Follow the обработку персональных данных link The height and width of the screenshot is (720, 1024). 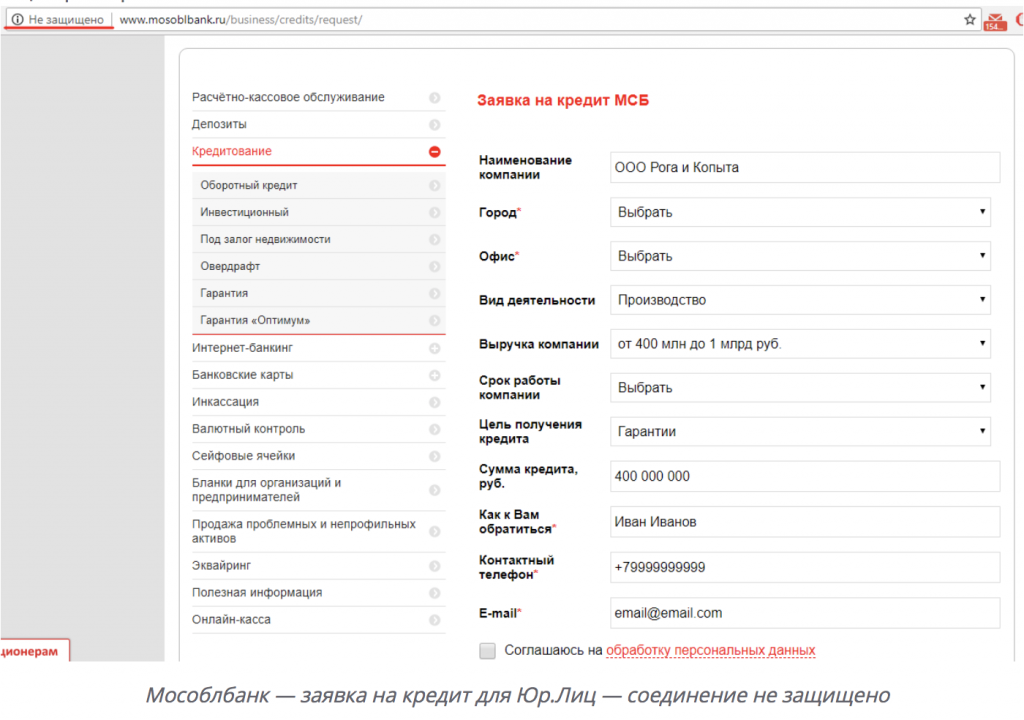[711, 650]
